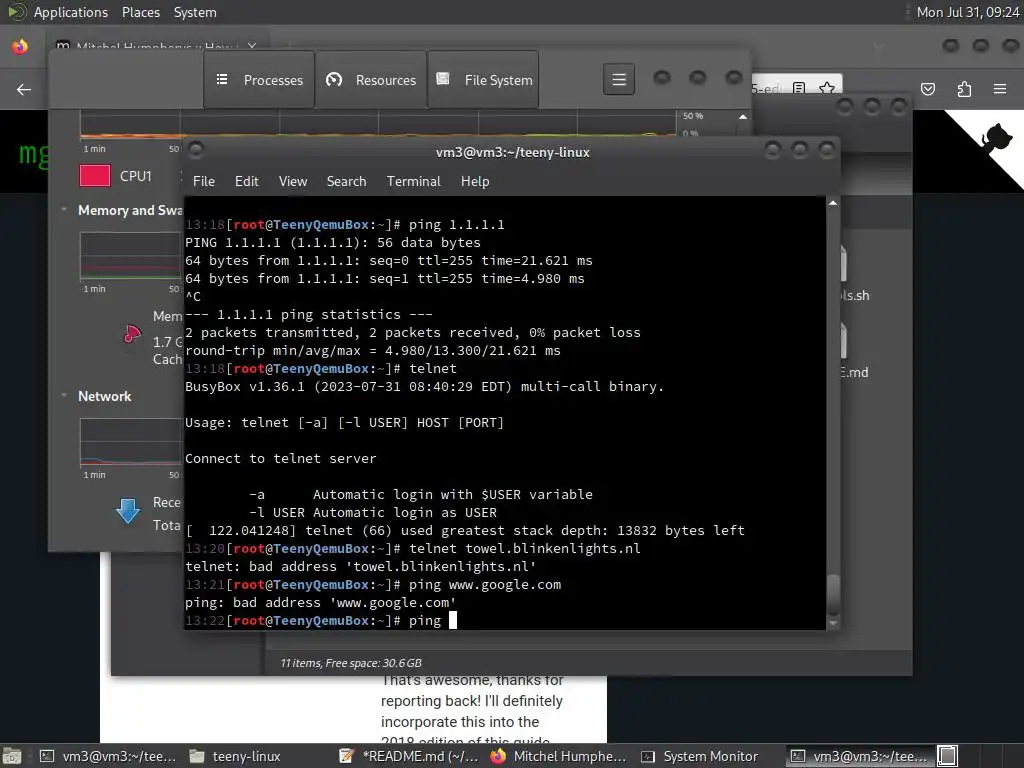The width and height of the screenshot is (1024, 768).
Task: Click the memory pie chart color icon
Action: coord(132,334)
